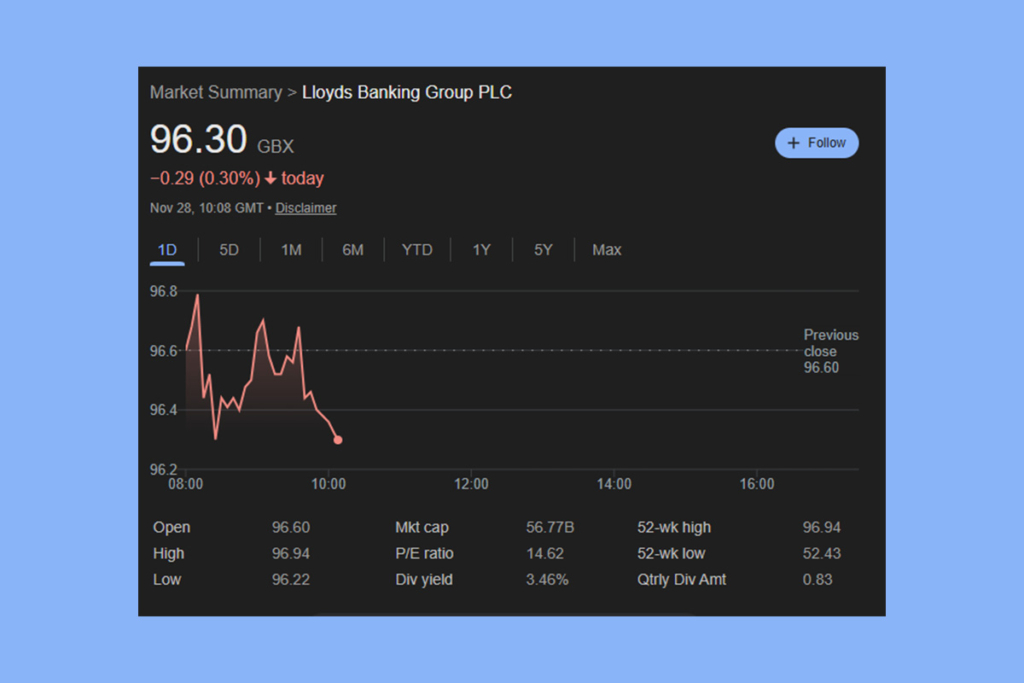This screenshot has width=1024, height=683.
Task: Select the 1D time range tab
Action: coord(166,249)
